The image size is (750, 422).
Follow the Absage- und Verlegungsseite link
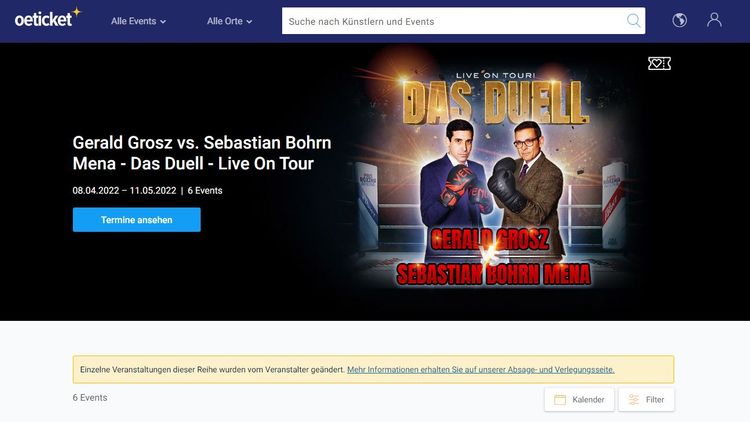[x=481, y=369]
